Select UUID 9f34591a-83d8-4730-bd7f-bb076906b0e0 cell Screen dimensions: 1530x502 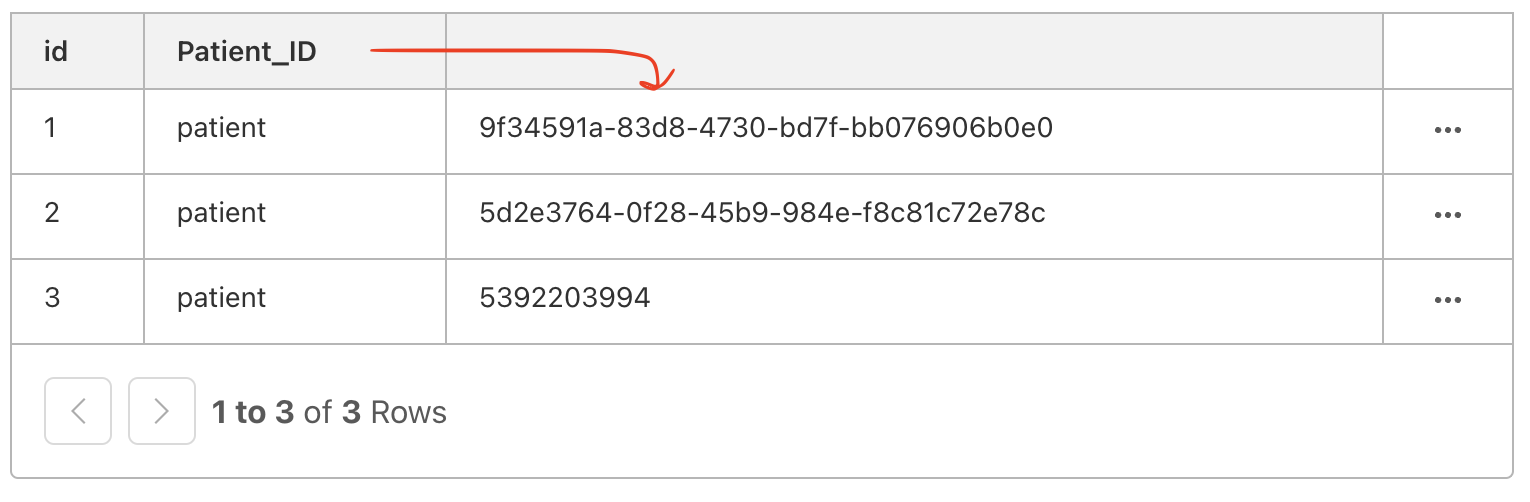click(914, 131)
